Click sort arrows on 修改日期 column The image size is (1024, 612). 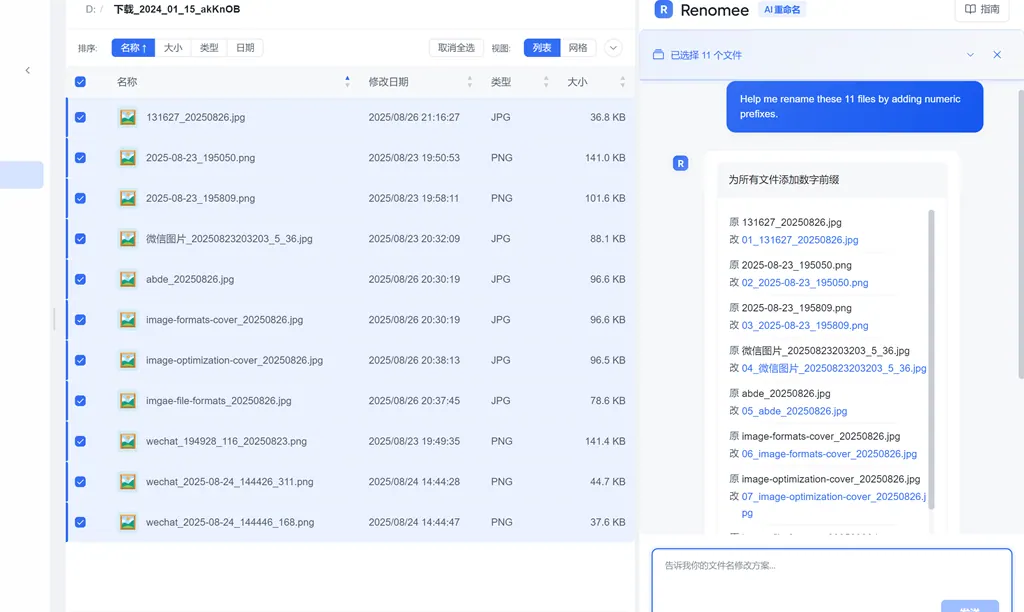point(470,82)
